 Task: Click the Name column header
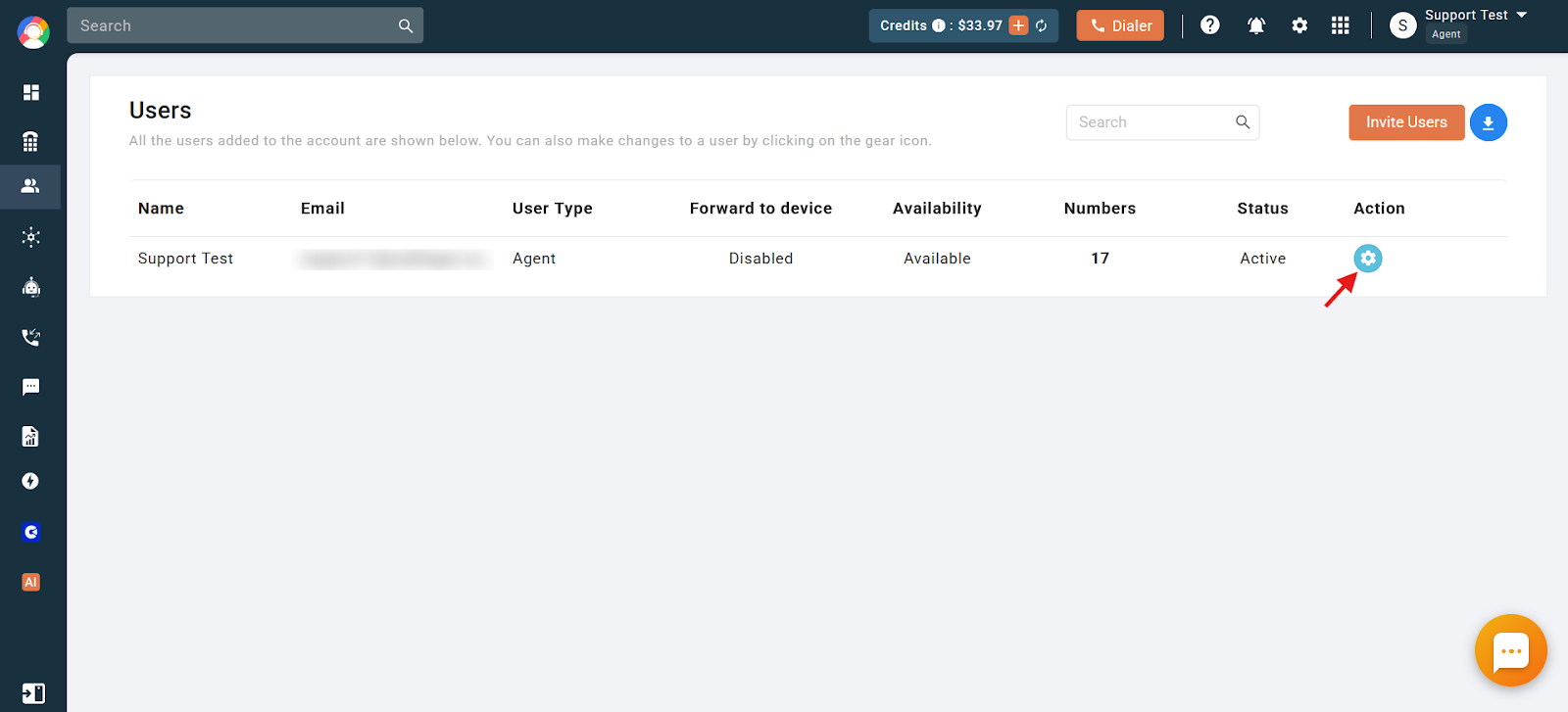pos(161,209)
